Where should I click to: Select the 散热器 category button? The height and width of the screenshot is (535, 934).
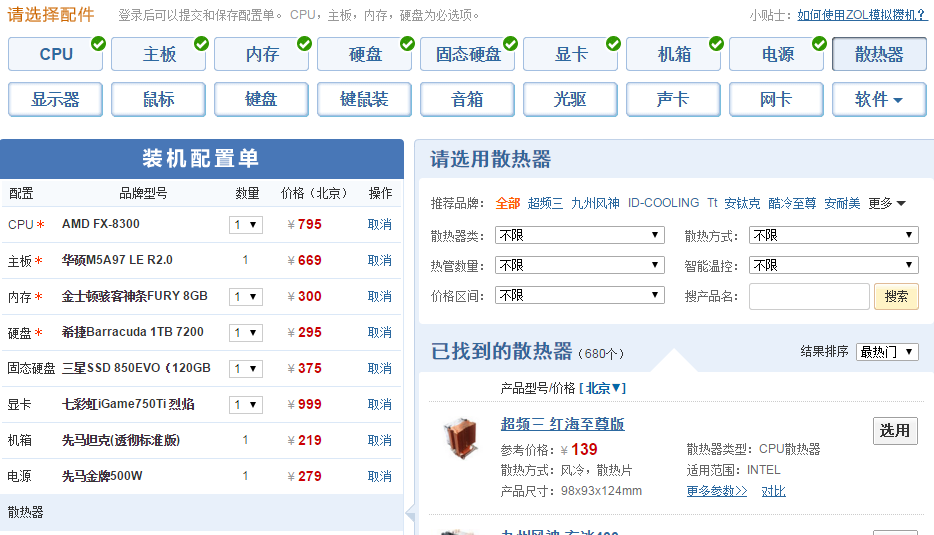tap(879, 54)
